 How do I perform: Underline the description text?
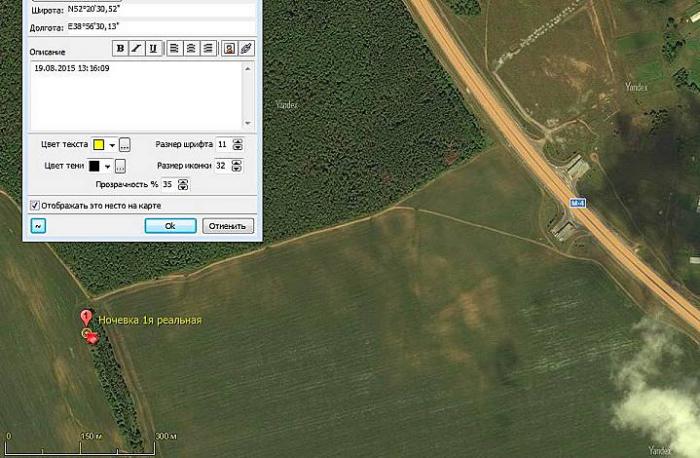point(153,48)
